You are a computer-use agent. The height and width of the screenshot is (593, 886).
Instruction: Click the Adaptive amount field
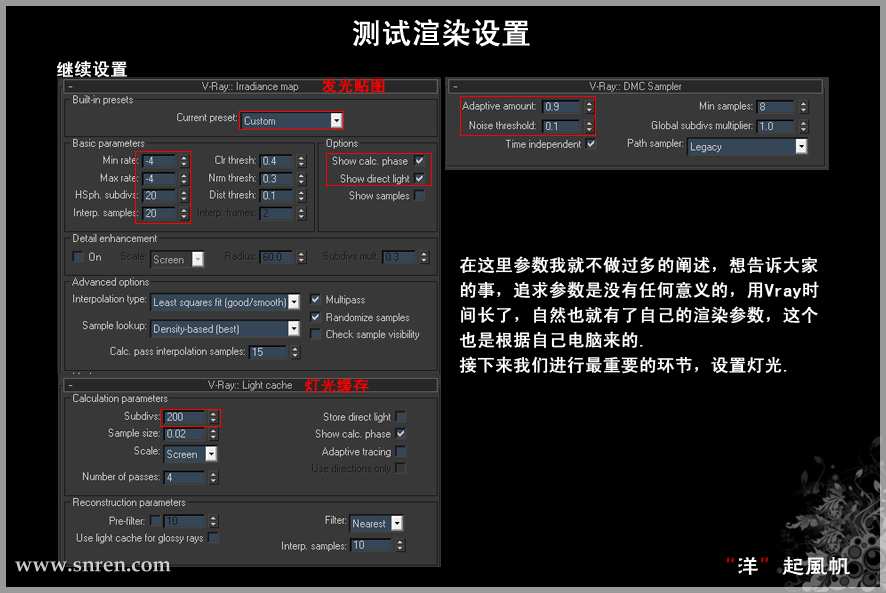coord(562,106)
